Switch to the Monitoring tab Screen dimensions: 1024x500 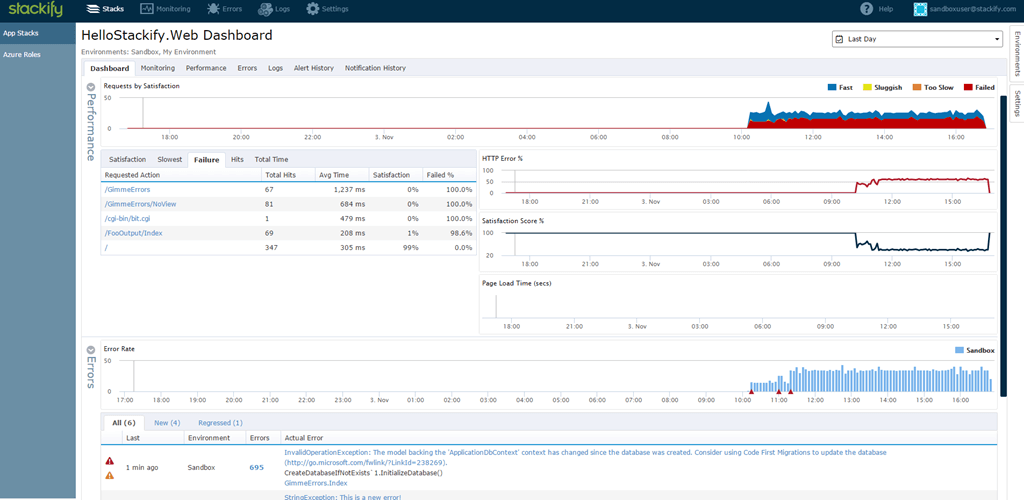point(157,68)
